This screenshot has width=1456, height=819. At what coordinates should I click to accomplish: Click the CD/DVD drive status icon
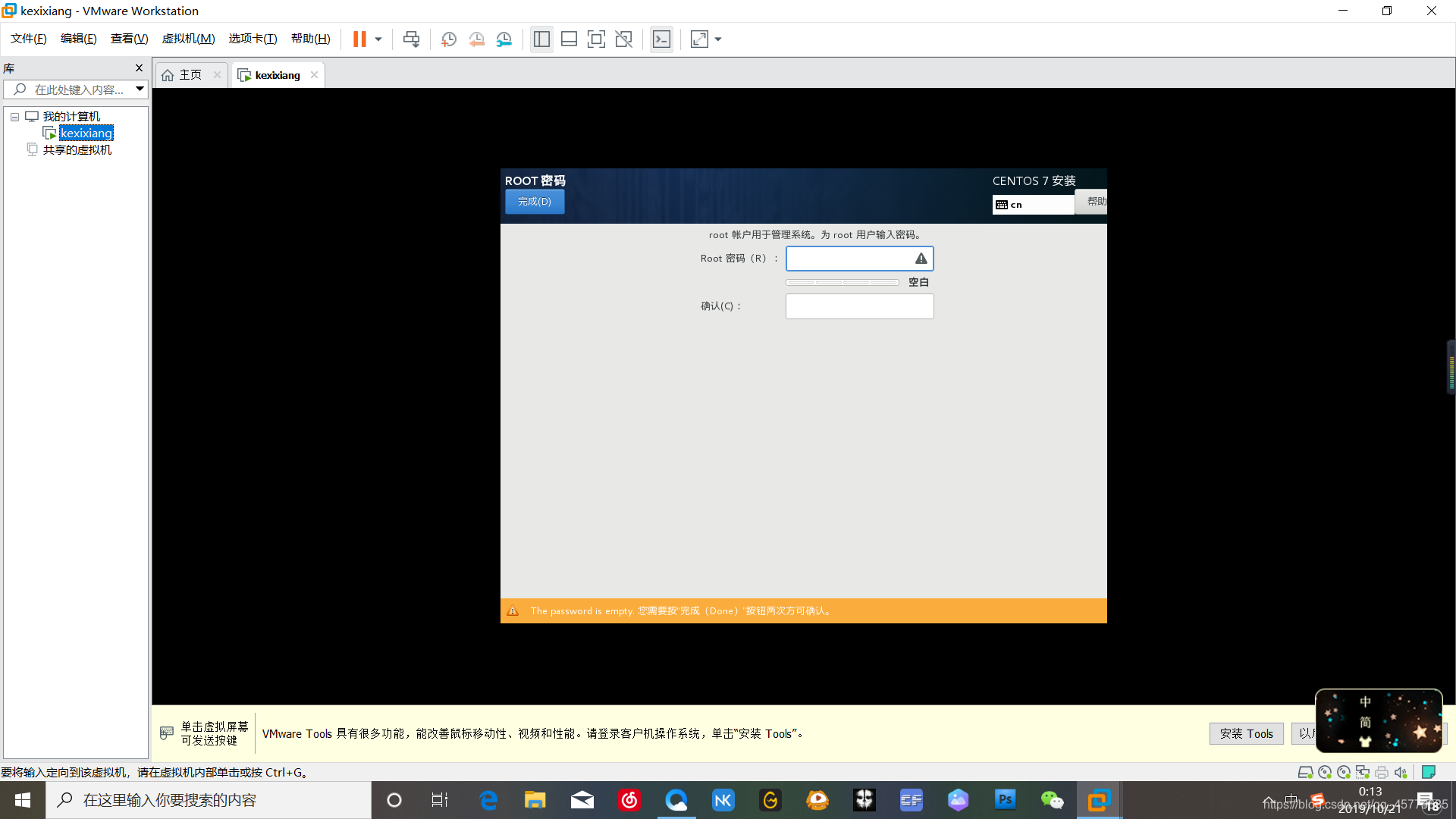click(1325, 773)
